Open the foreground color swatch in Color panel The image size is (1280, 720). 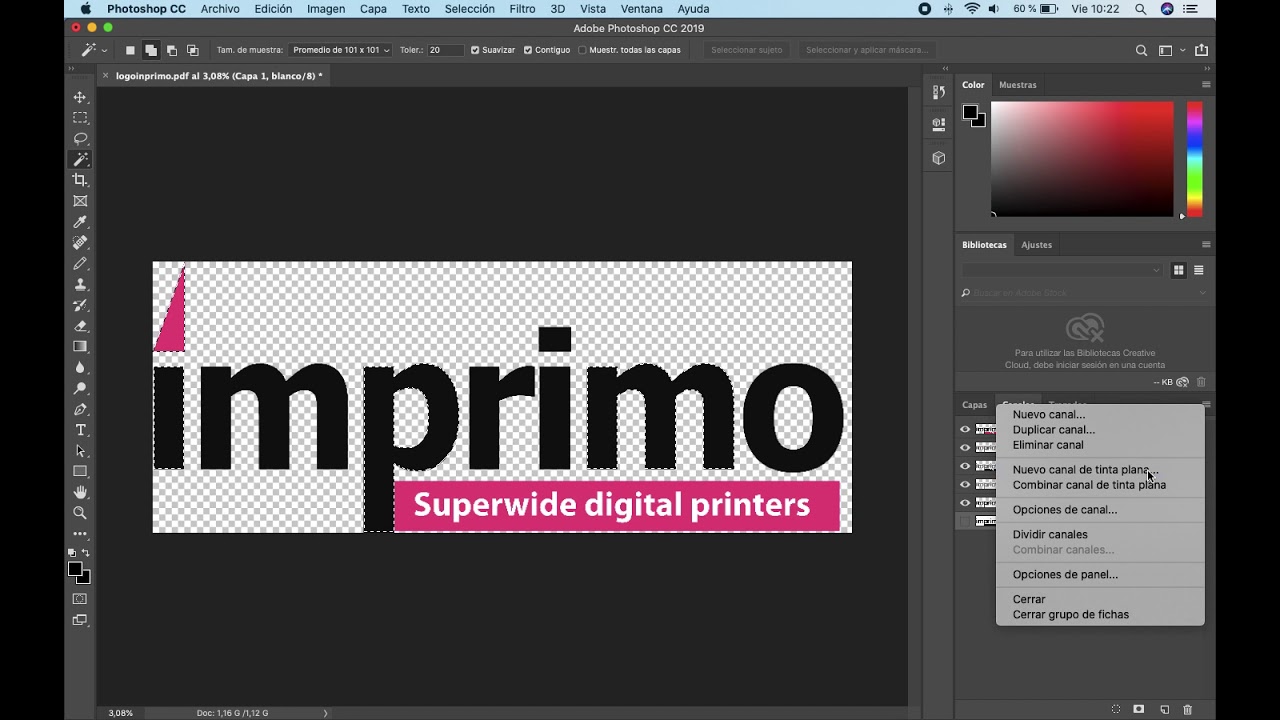(969, 112)
